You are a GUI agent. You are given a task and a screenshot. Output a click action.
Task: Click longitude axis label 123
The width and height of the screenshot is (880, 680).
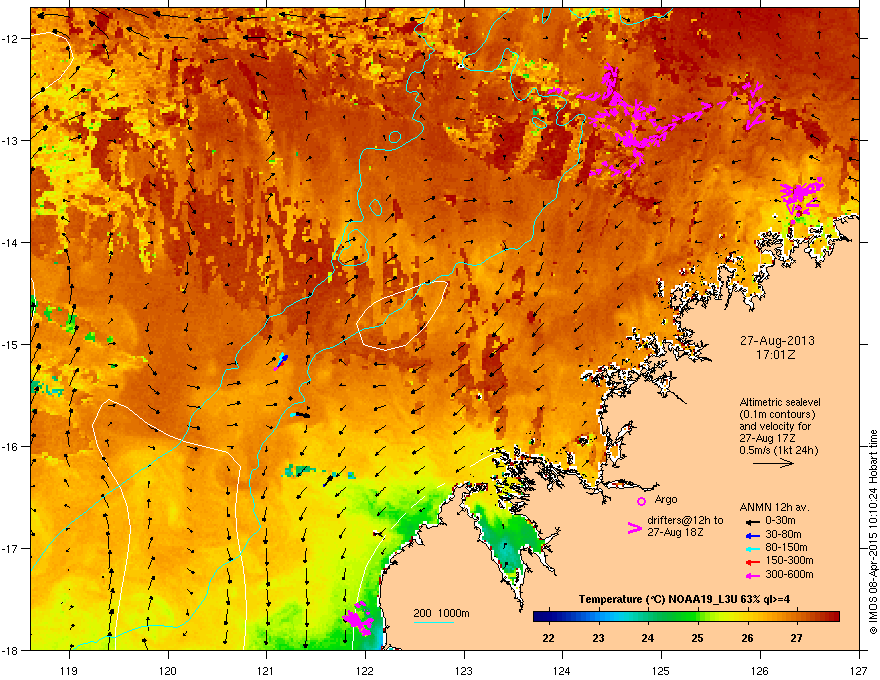pos(464,670)
